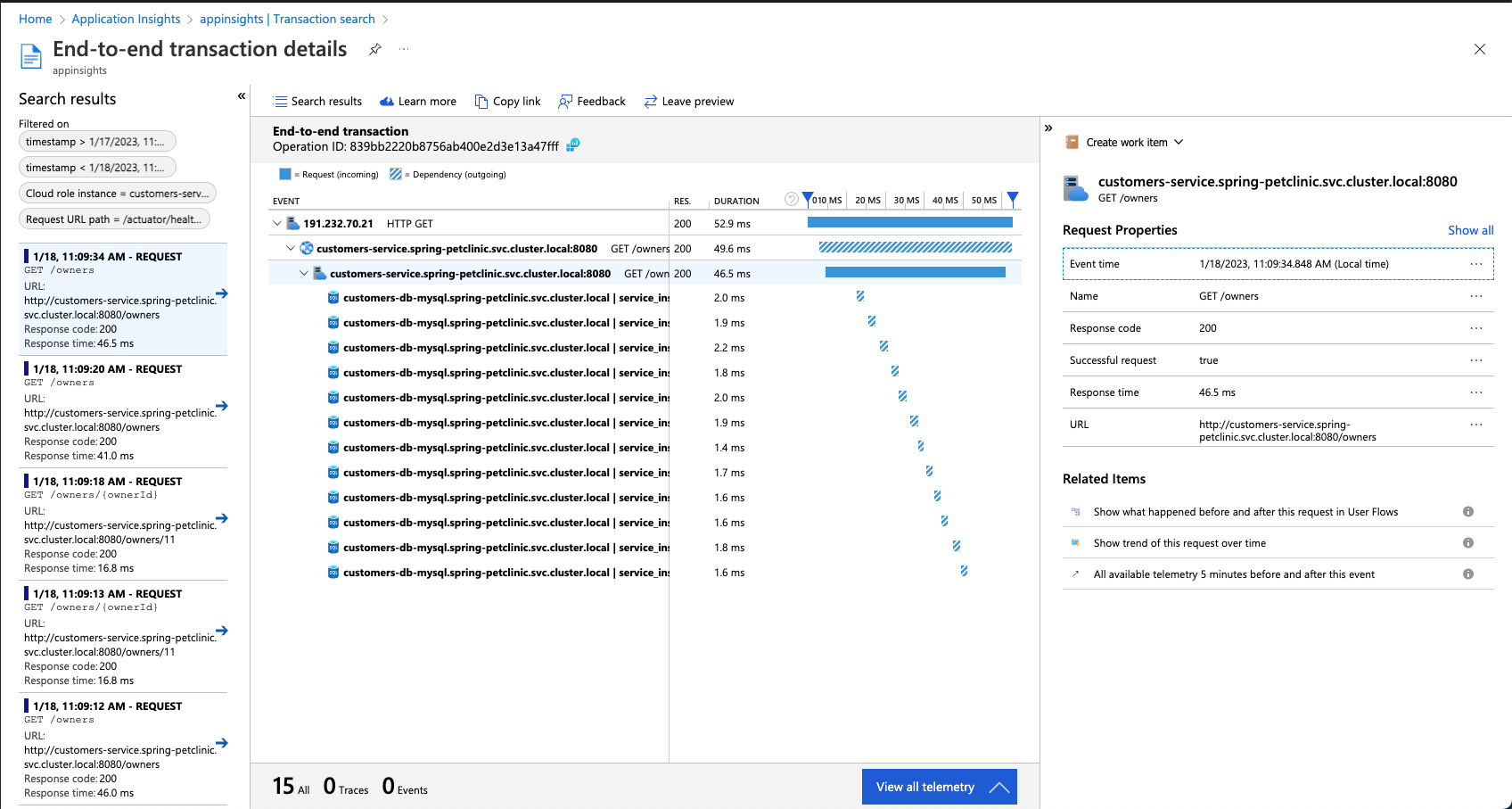Open the ellipsis menu beside the page title
Viewport: 1512px width, 809px height.
click(x=404, y=49)
